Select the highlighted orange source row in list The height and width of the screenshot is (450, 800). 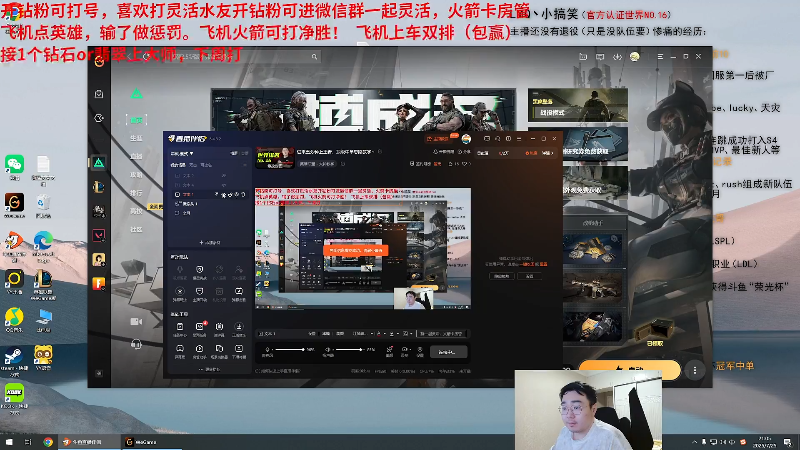pyautogui.click(x=210, y=194)
